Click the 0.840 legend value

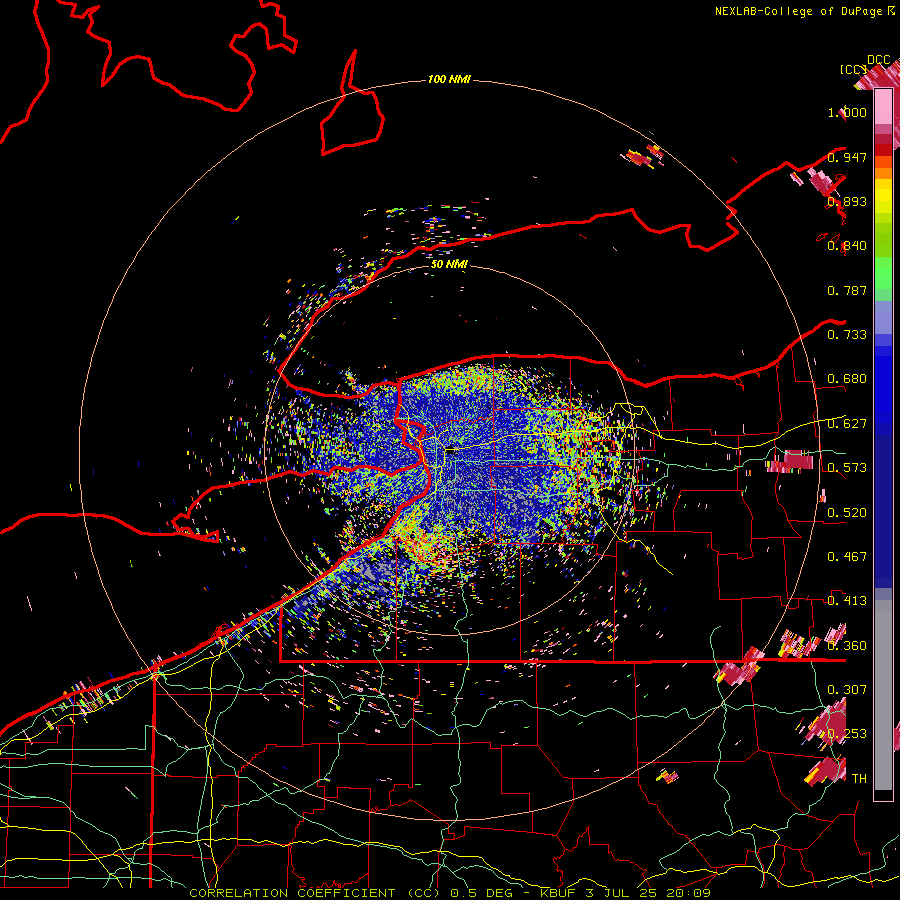point(847,246)
